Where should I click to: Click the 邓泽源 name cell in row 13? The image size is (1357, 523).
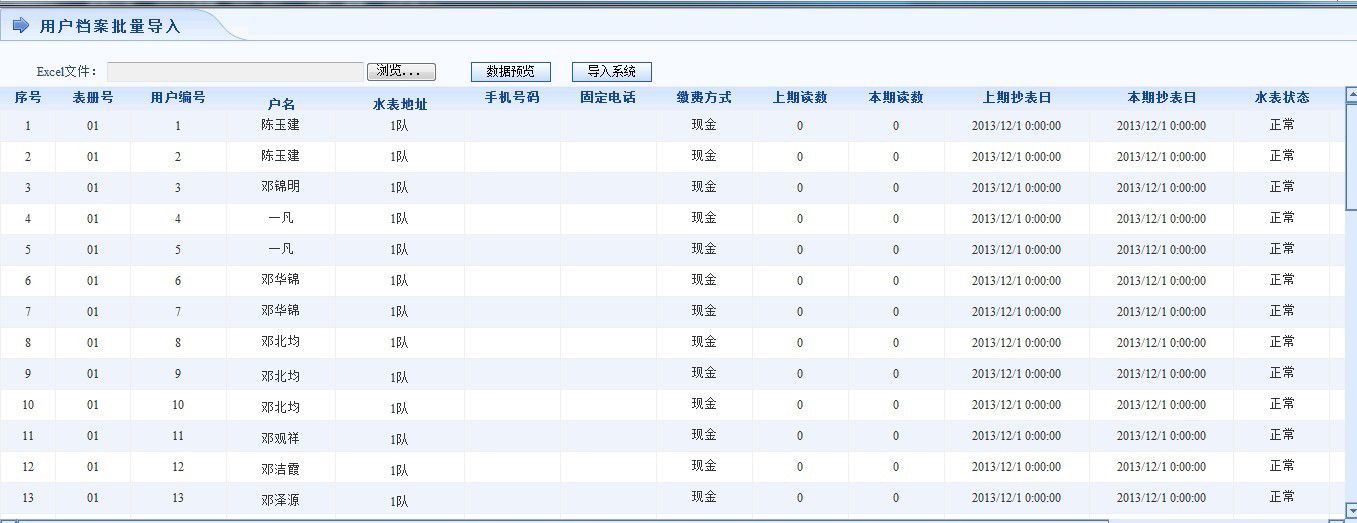(x=281, y=500)
